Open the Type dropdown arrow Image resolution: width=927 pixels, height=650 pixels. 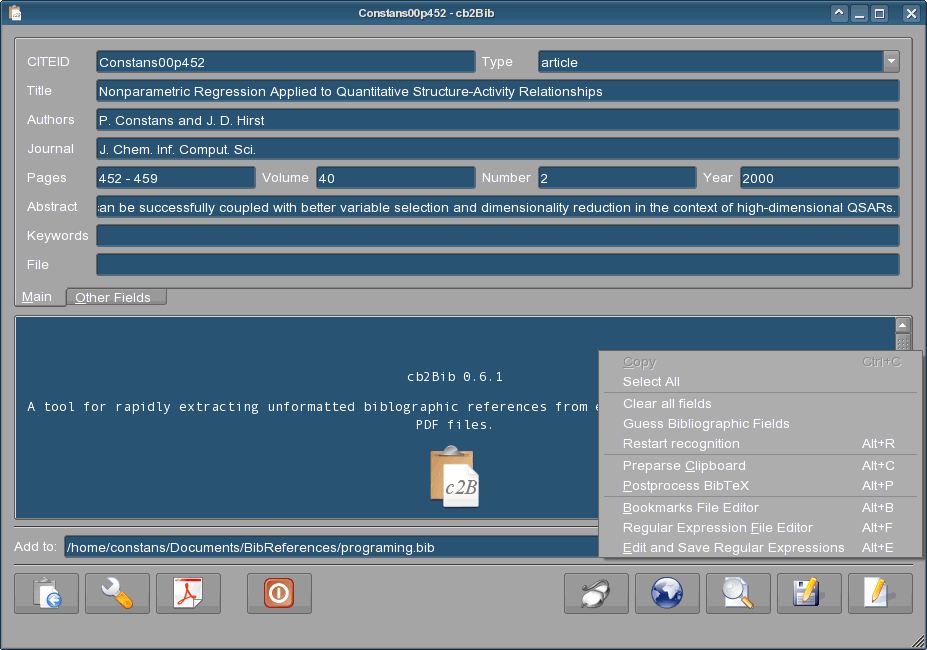pos(890,62)
